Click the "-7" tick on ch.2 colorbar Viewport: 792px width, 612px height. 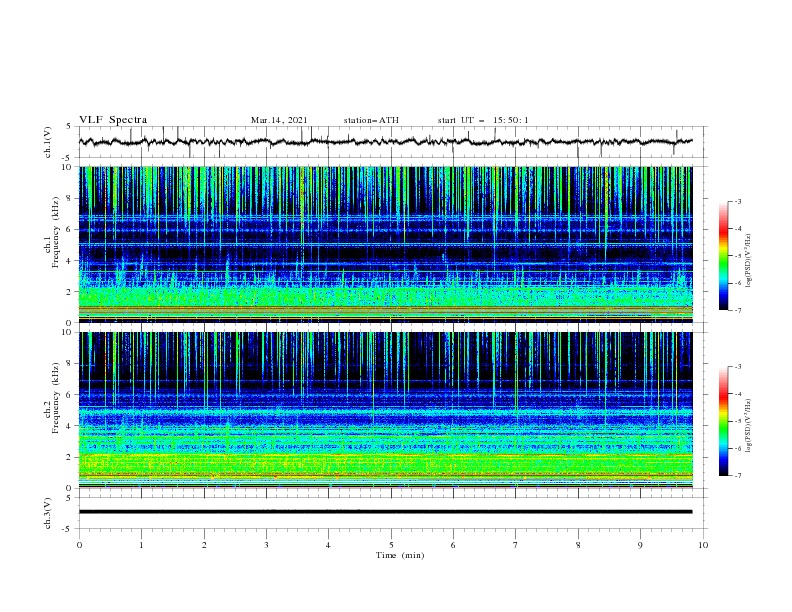737,476
